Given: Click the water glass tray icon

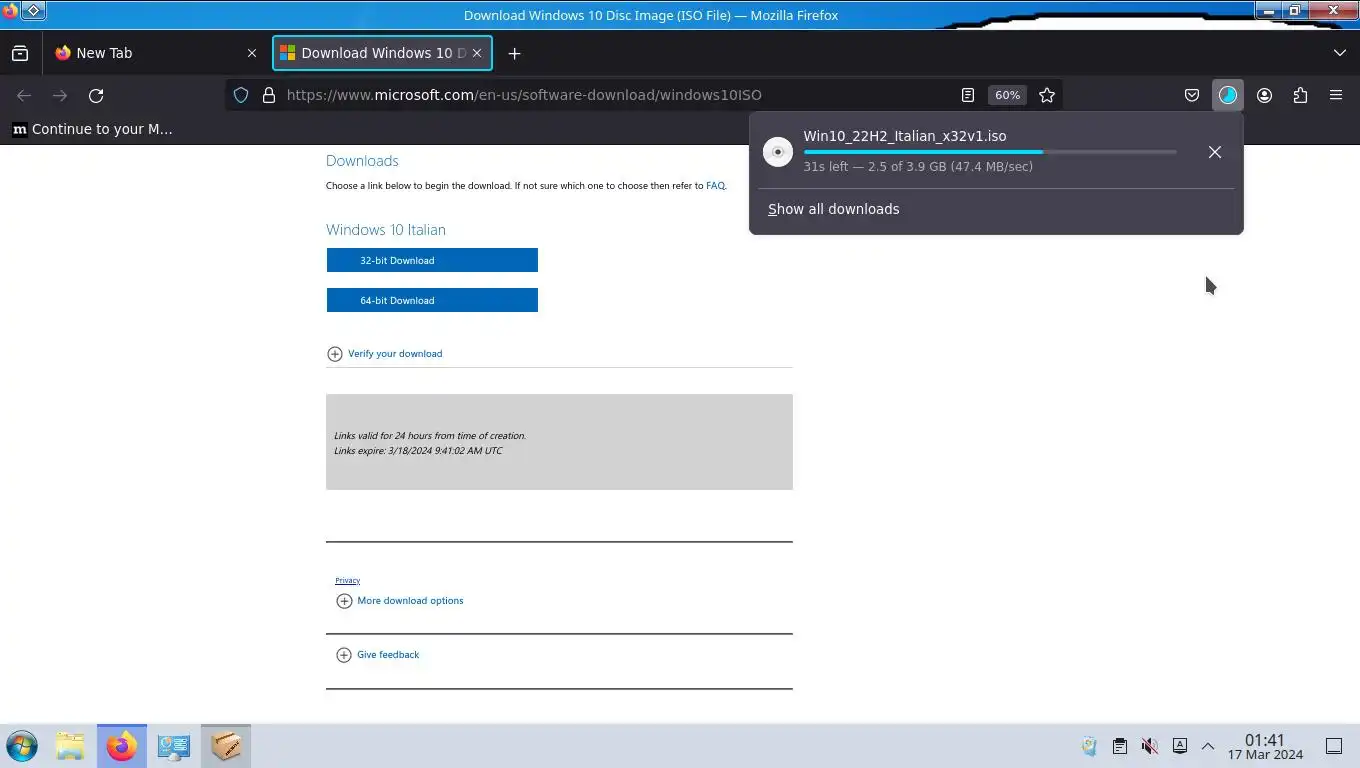Looking at the screenshot, I should 1089,746.
